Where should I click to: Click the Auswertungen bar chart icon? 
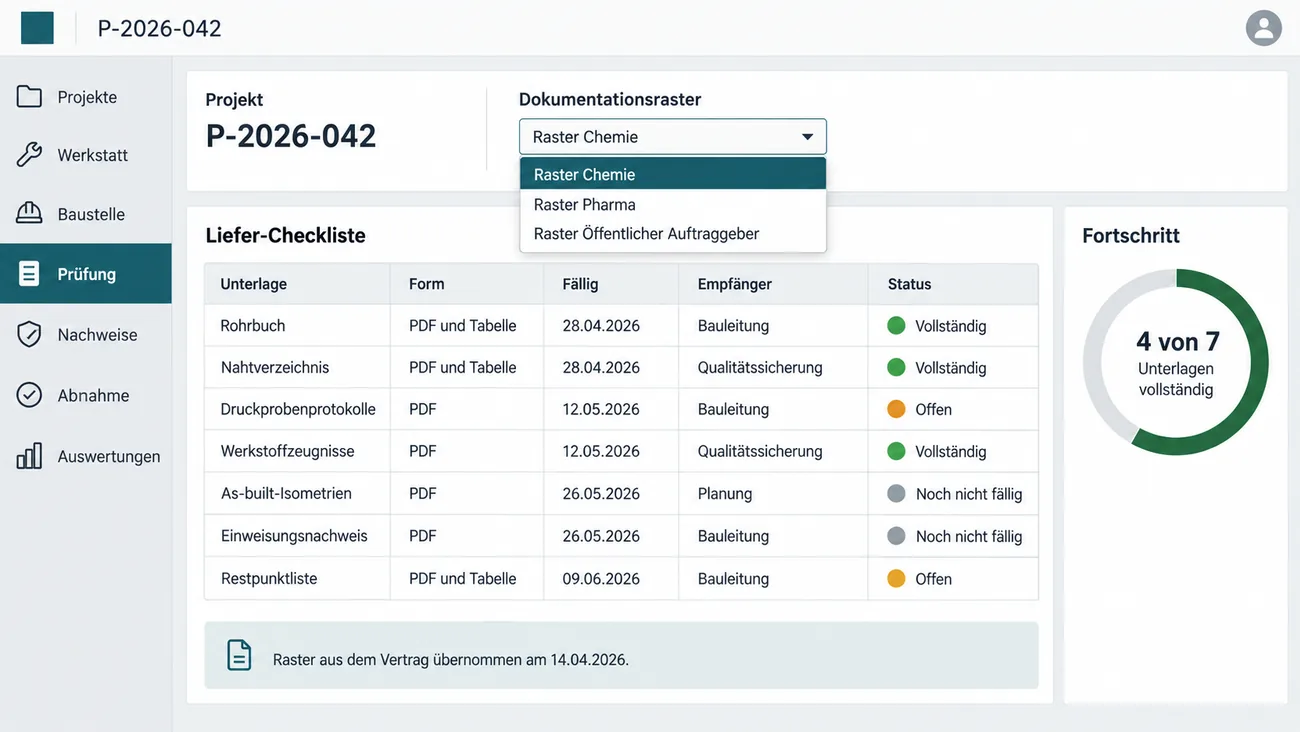click(x=29, y=456)
